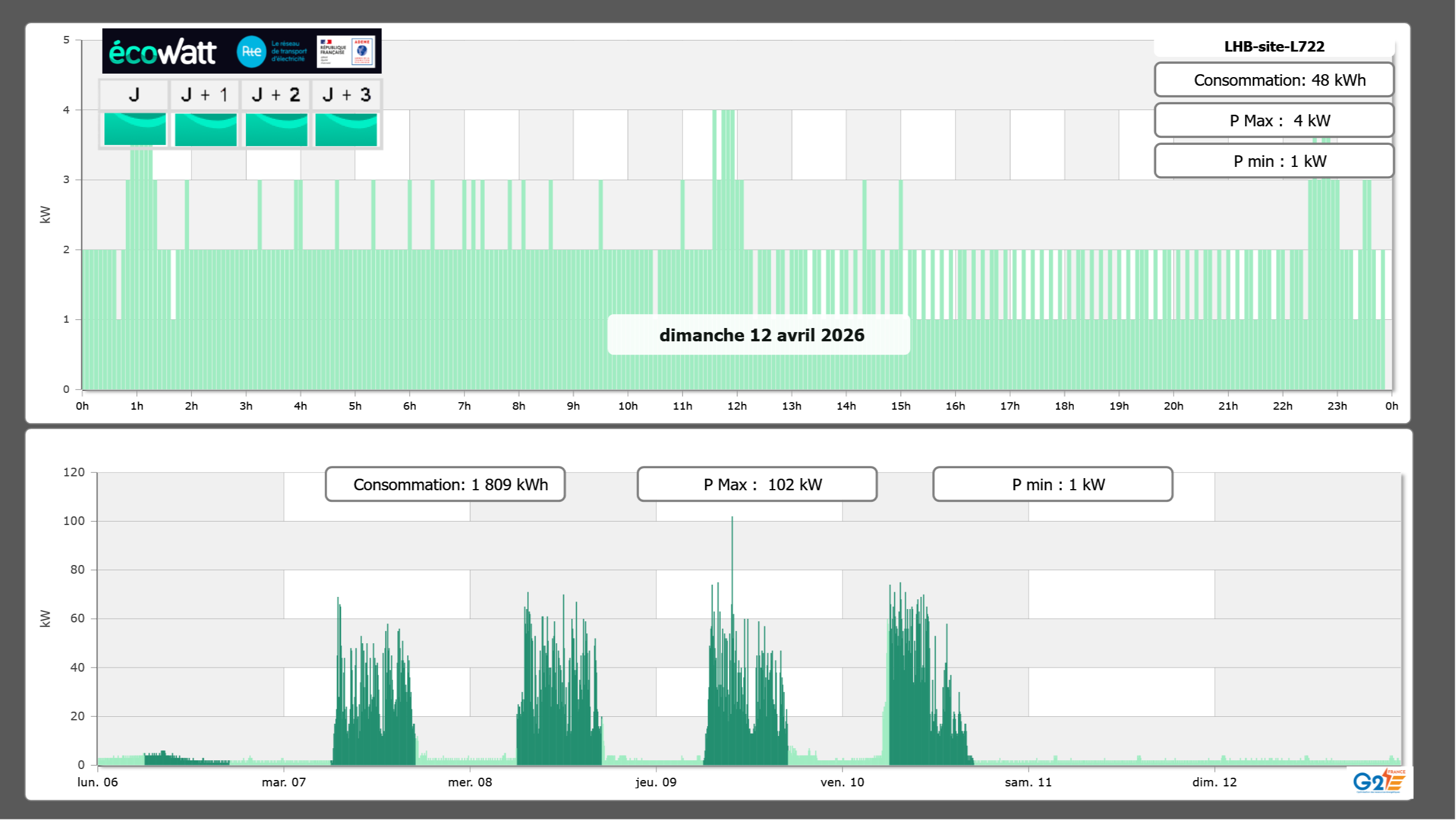This screenshot has width=1456, height=820.
Task: Select the J + 3 day tab
Action: (x=346, y=94)
